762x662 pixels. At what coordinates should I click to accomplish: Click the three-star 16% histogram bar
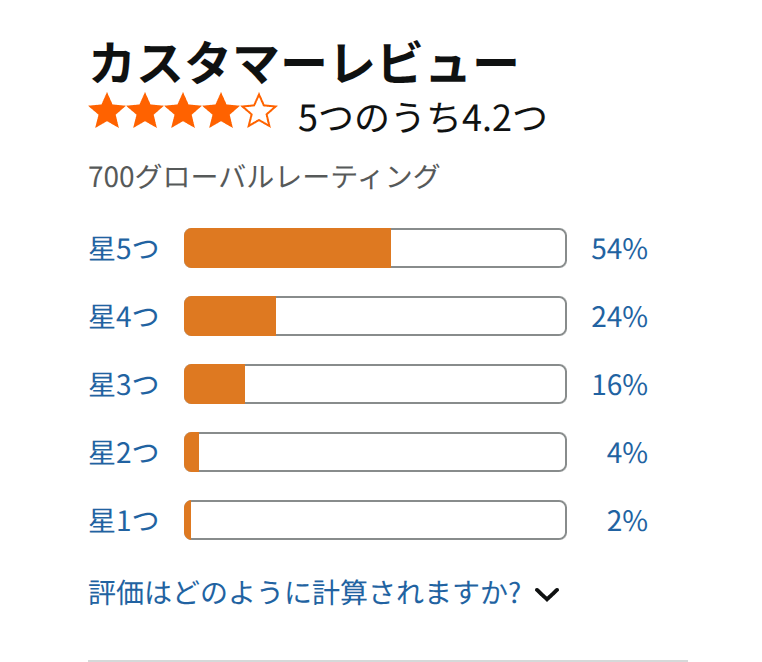pos(375,384)
